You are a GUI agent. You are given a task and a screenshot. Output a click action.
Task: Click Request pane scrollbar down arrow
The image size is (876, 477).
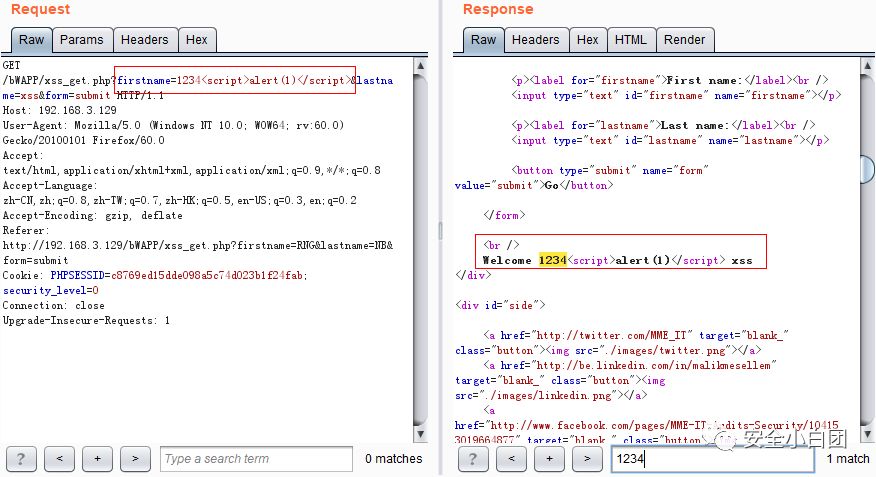click(x=421, y=433)
